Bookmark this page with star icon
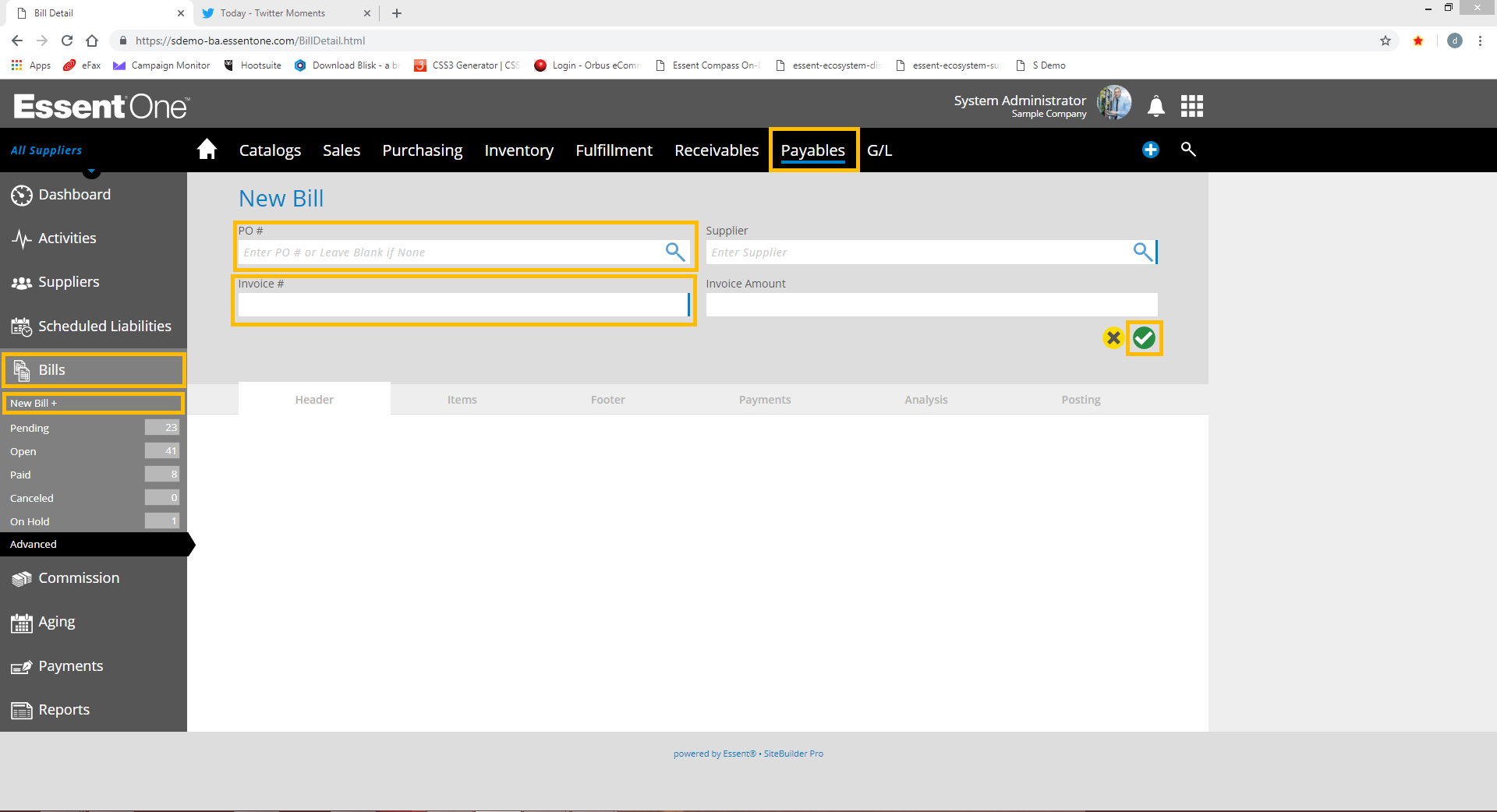 point(1386,41)
